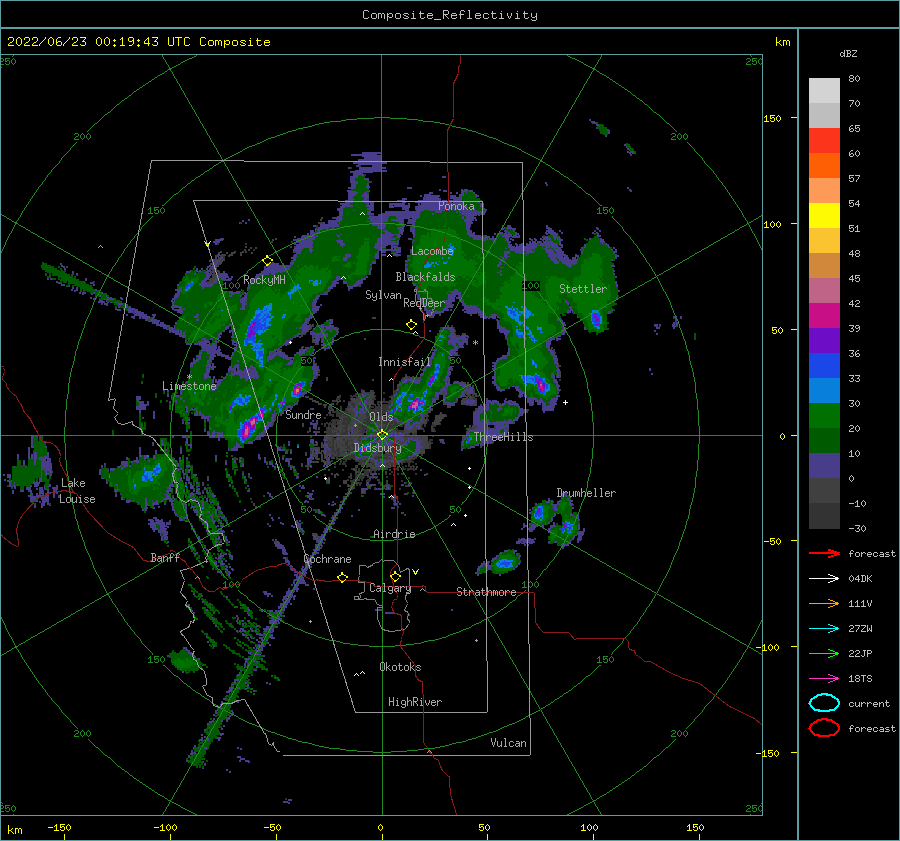Image resolution: width=900 pixels, height=841 pixels.
Task: Click the Sylvan label
Action: tap(383, 295)
